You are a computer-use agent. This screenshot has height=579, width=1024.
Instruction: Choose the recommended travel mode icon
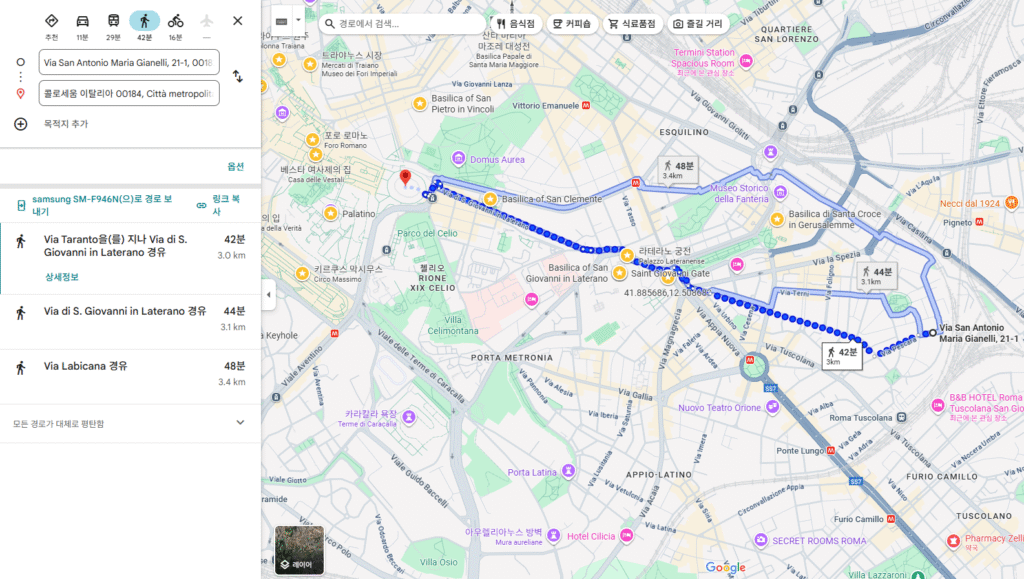(52, 21)
